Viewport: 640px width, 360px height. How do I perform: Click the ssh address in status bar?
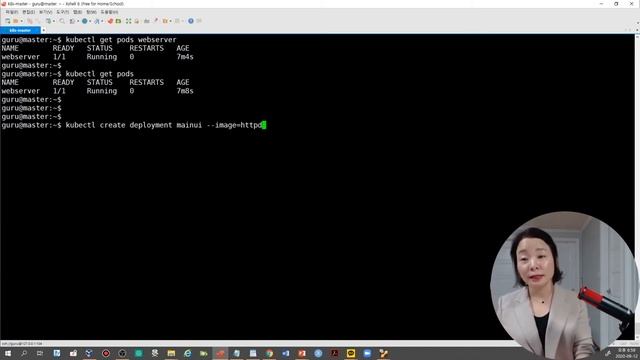point(22,344)
